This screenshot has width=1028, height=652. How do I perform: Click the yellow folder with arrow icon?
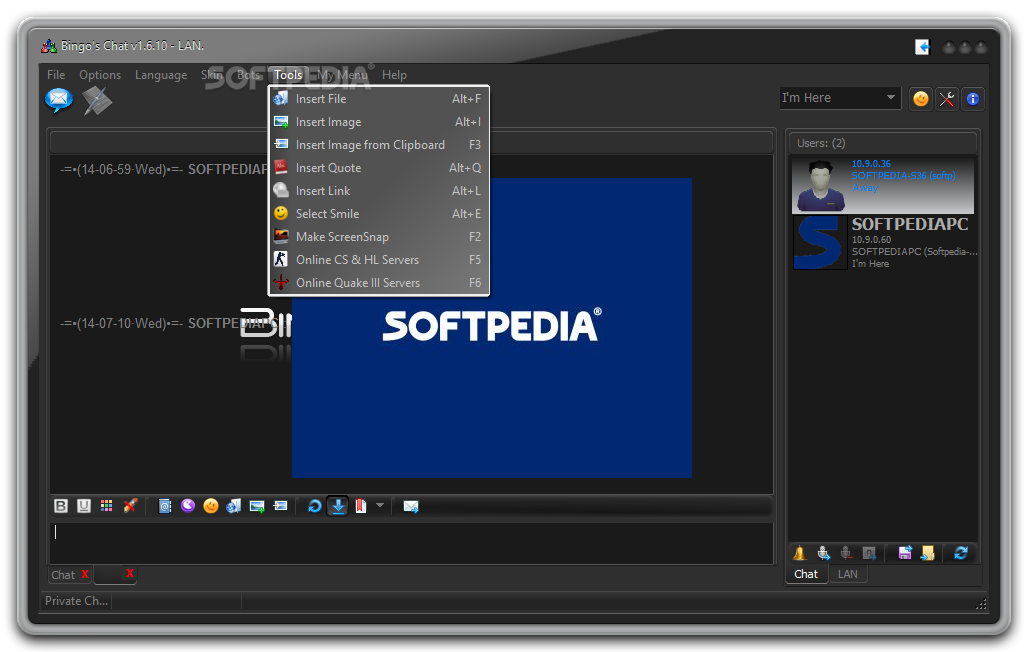928,553
